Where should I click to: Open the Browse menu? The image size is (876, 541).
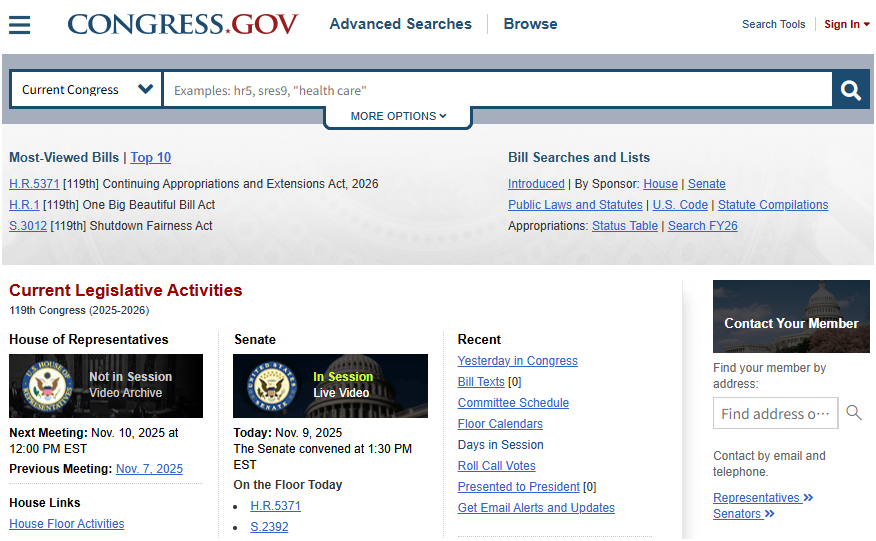[530, 24]
